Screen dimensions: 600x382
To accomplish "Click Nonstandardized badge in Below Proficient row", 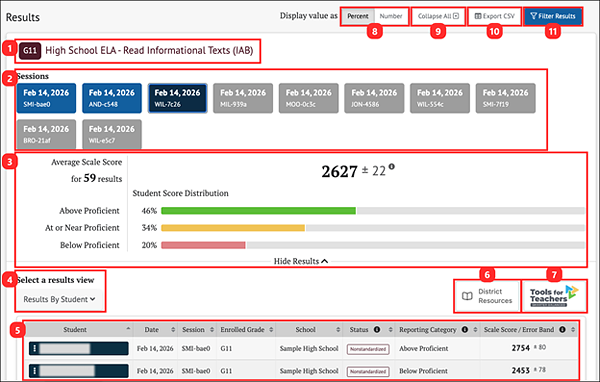I will tap(368, 371).
